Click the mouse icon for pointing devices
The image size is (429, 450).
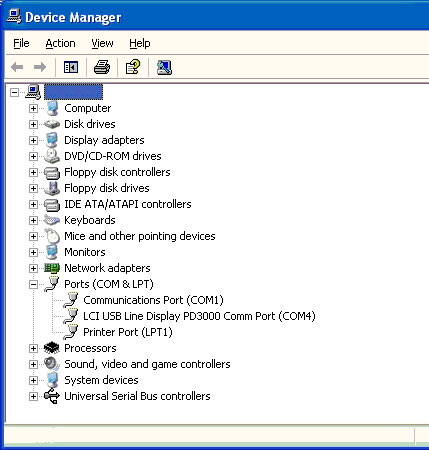click(x=52, y=236)
